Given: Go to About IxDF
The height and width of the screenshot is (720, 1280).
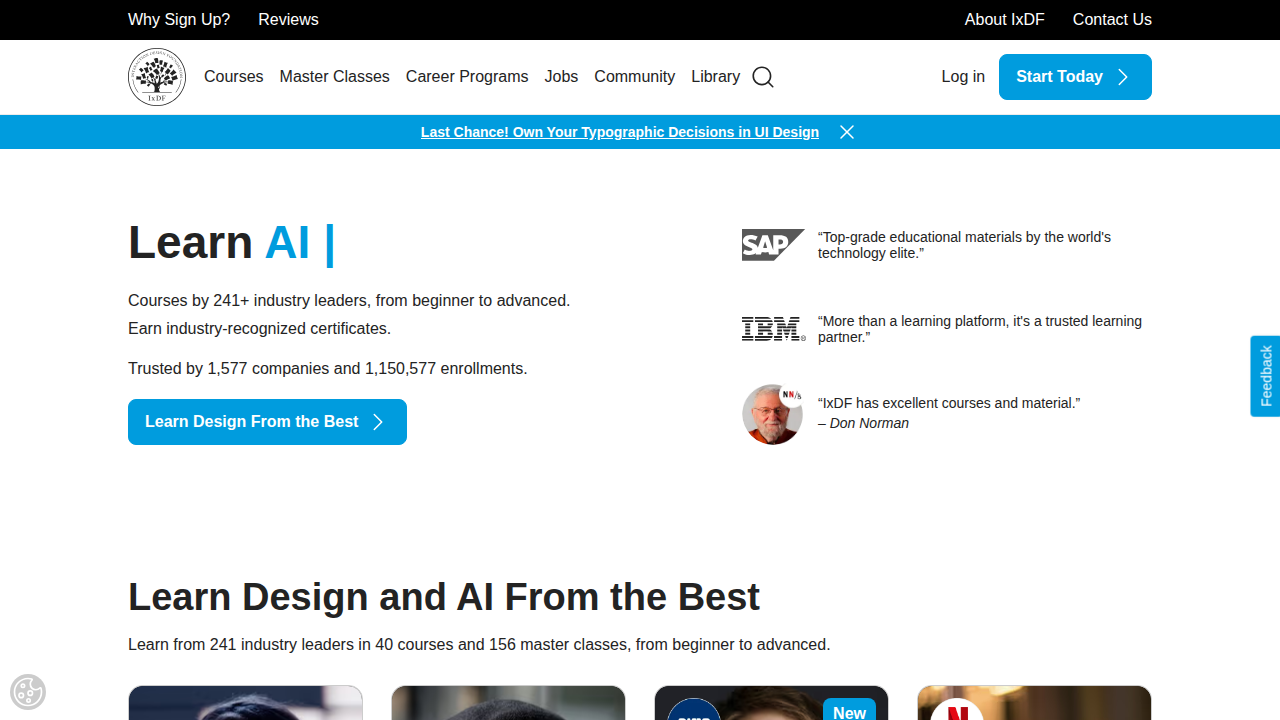Looking at the screenshot, I should [1004, 20].
